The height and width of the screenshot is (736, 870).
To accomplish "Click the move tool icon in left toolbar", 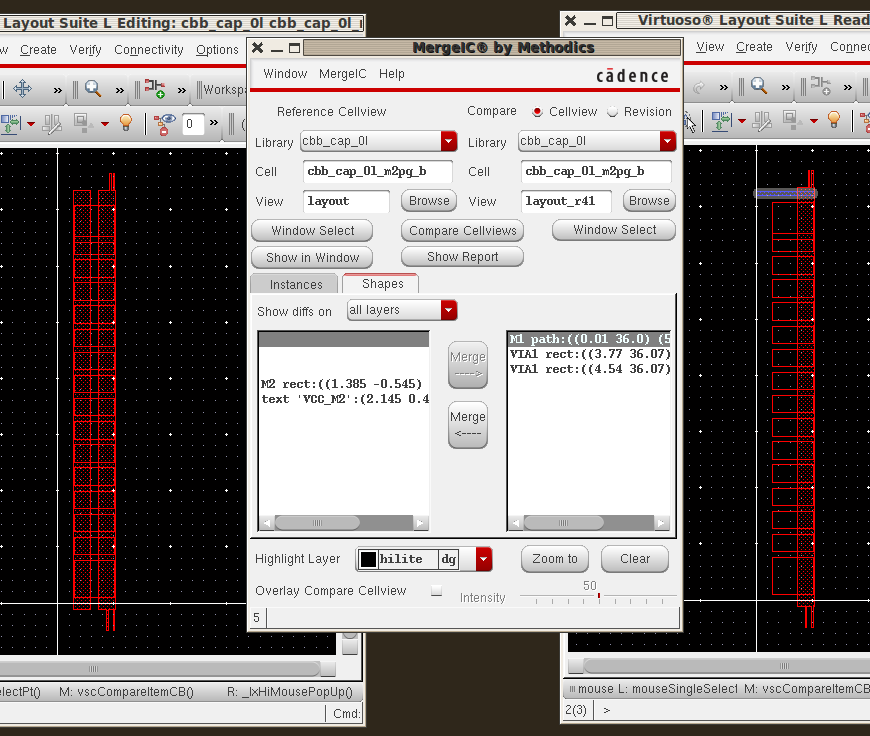I will click(22, 89).
